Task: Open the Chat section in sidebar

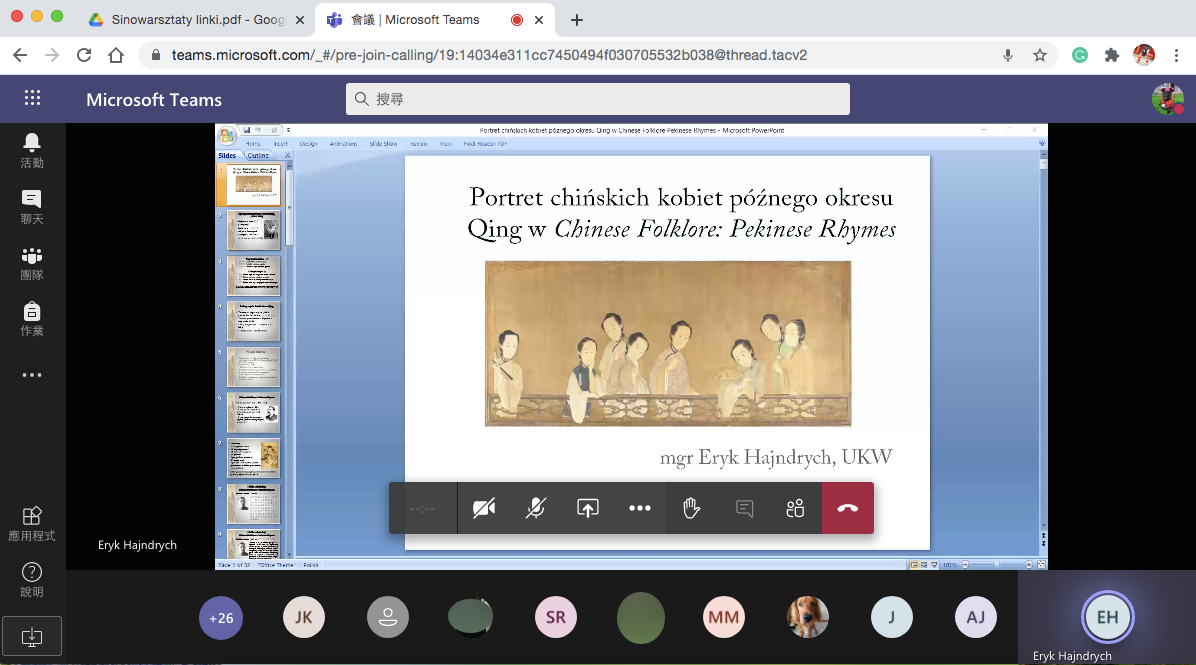Action: coord(32,206)
